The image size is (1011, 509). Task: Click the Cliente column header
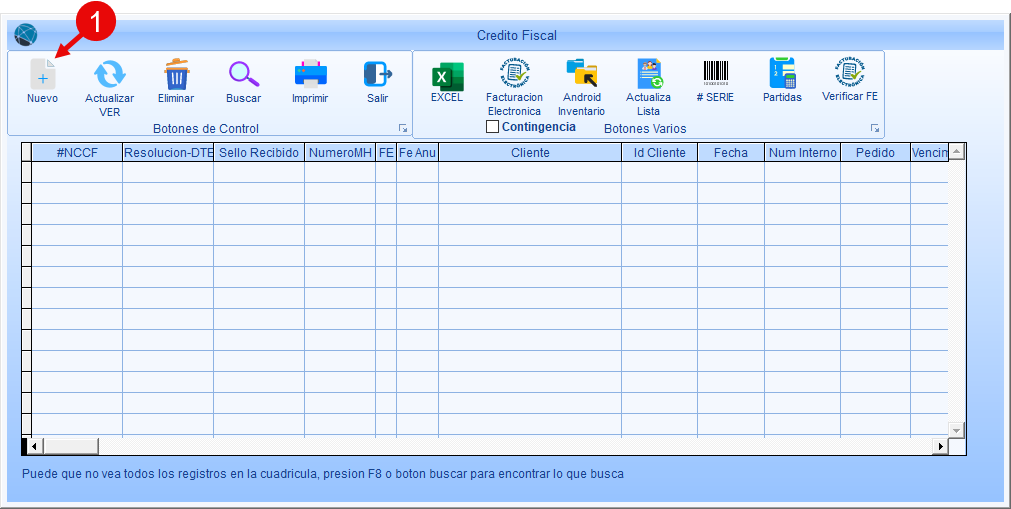pyautogui.click(x=530, y=153)
